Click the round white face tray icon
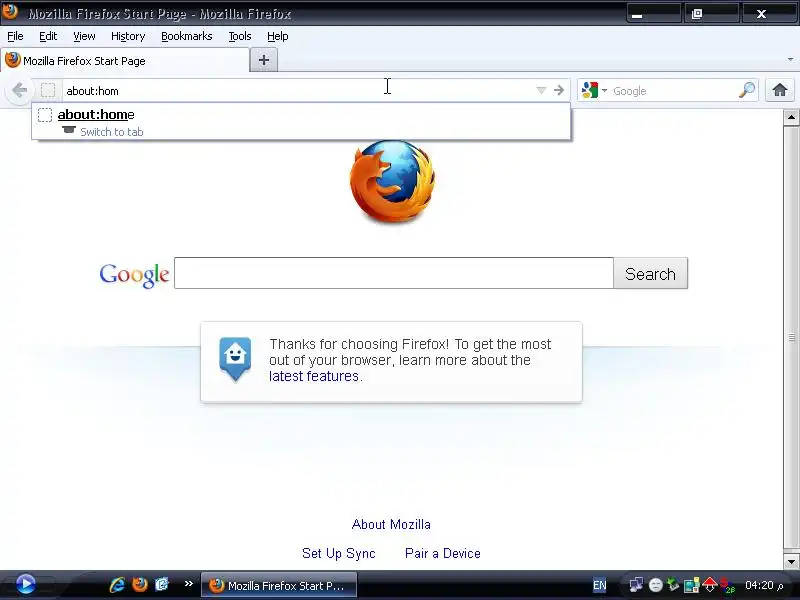Viewport: 800px width, 600px height. click(x=656, y=585)
